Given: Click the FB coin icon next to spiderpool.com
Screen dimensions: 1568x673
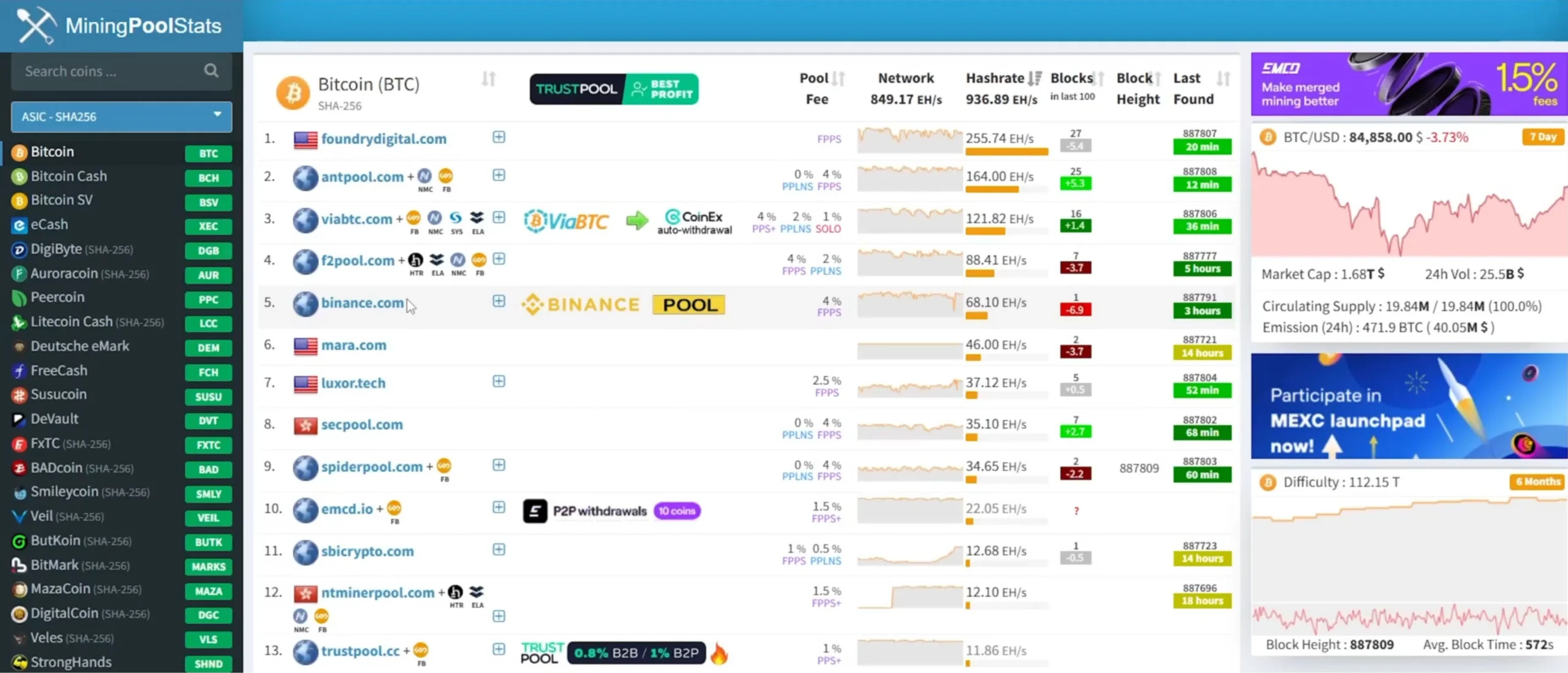Looking at the screenshot, I should (444, 466).
